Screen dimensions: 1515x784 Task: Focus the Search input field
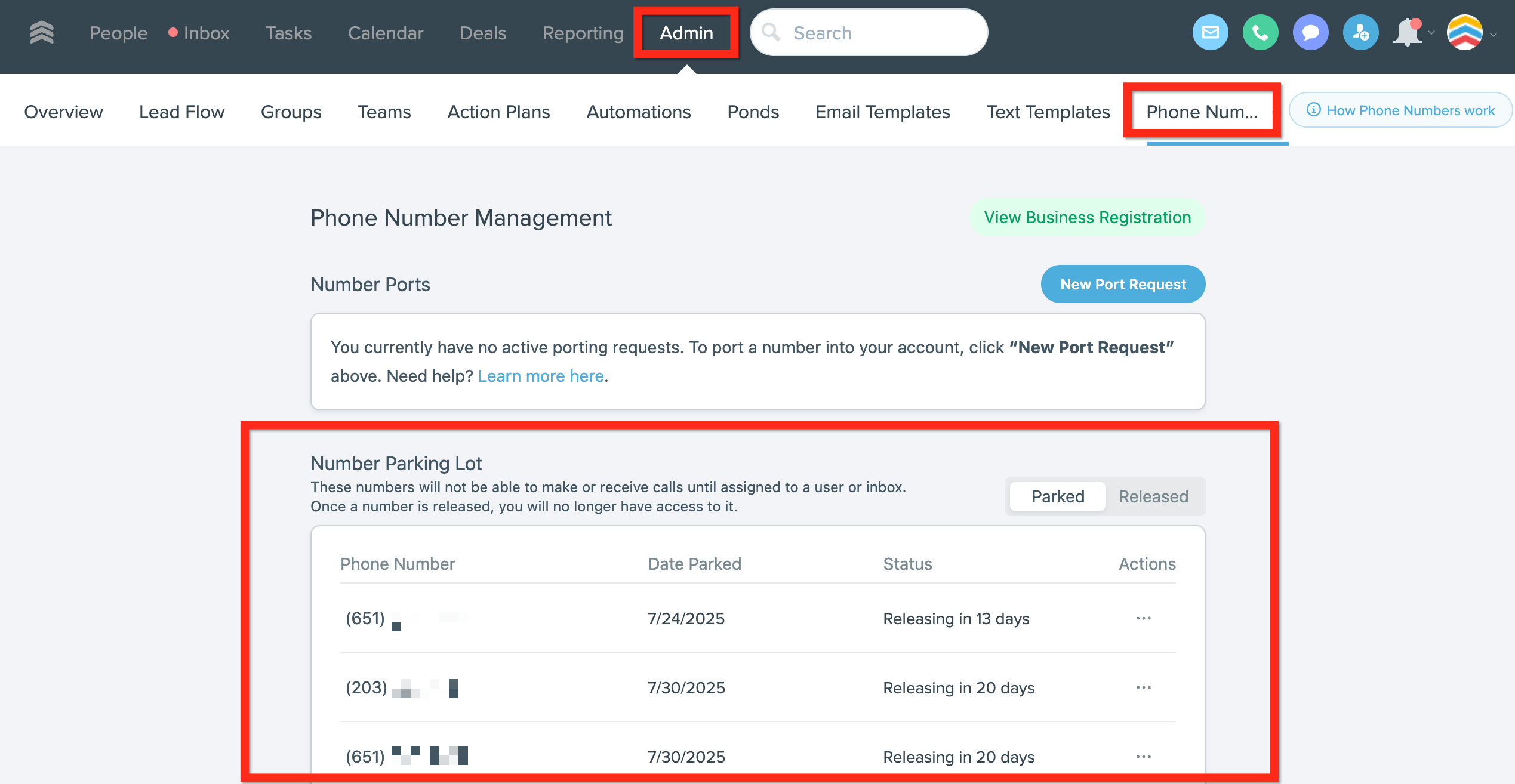tap(877, 33)
